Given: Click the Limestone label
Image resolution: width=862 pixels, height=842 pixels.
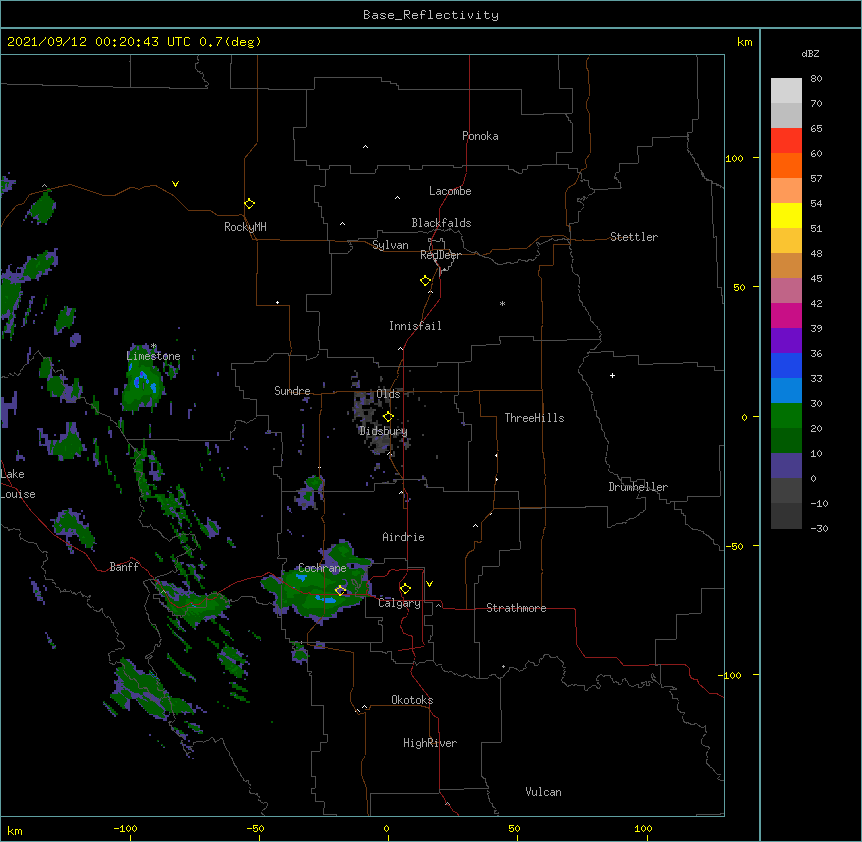Looking at the screenshot, I should click(x=153, y=356).
